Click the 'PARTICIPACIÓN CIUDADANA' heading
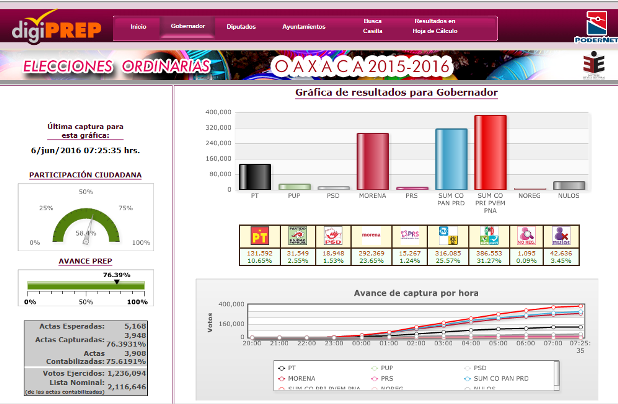Viewport: 618px width, 404px height. coord(86,175)
